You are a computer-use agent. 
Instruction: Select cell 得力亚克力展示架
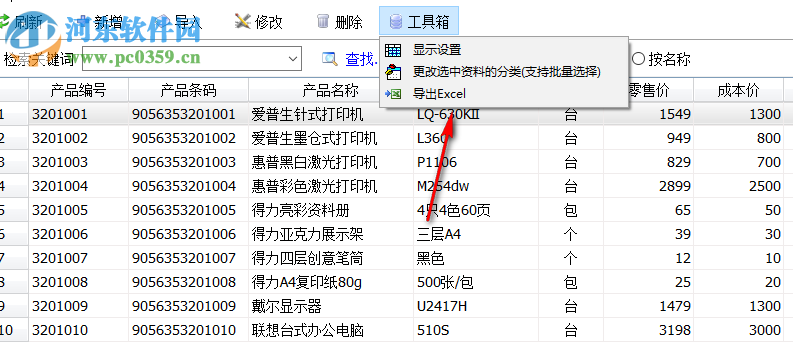(x=331, y=234)
